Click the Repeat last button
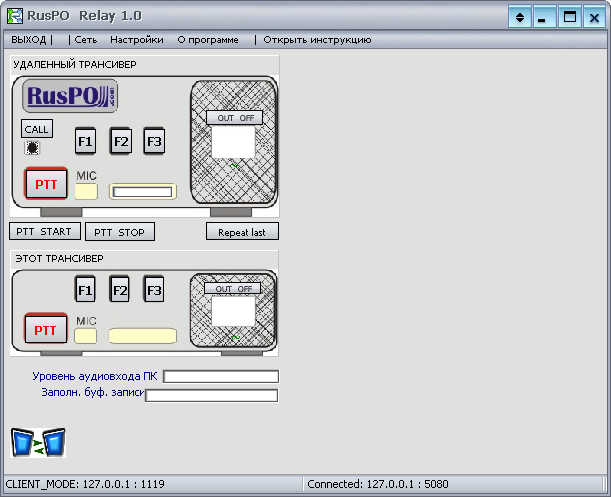611x497 pixels. [x=242, y=232]
